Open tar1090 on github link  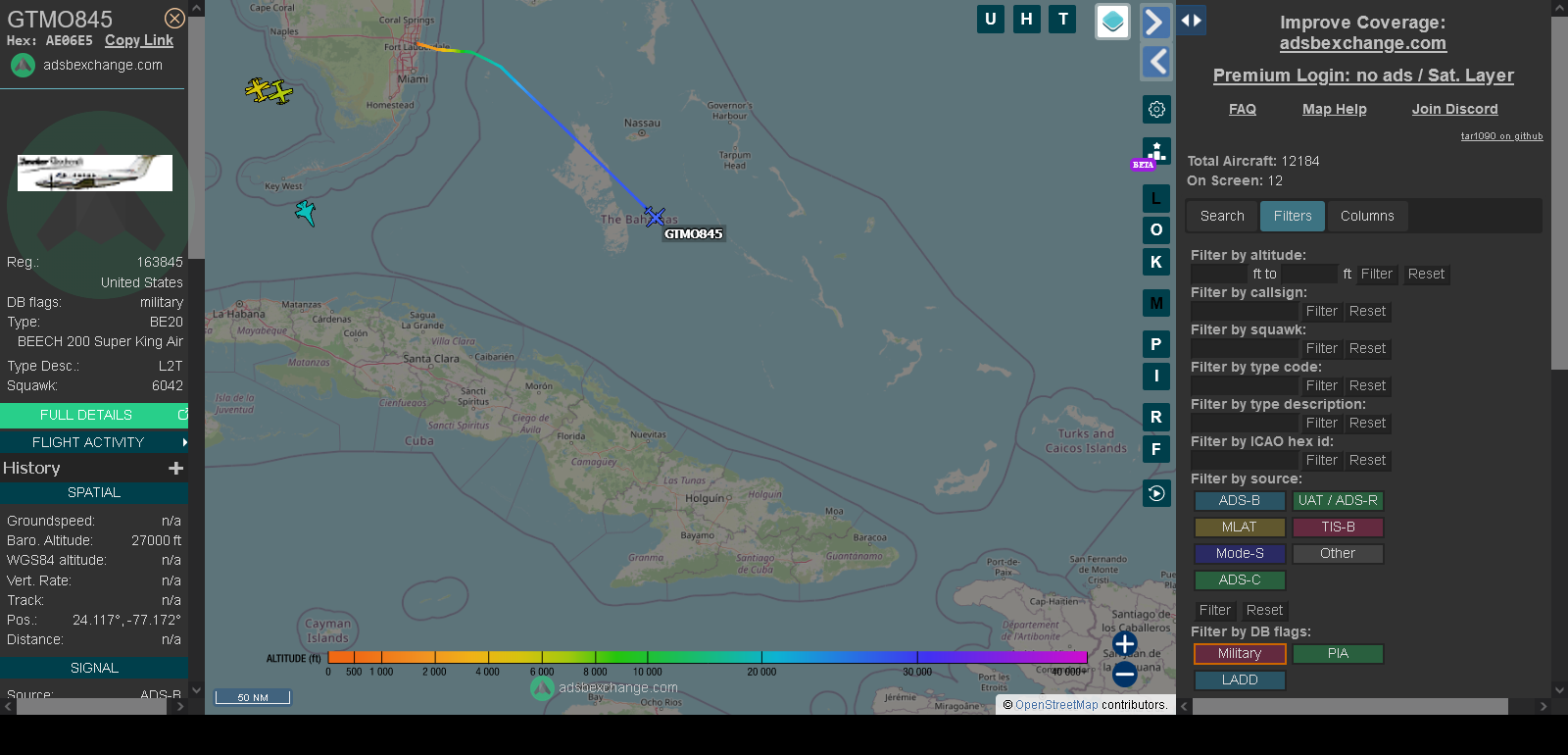click(1501, 136)
